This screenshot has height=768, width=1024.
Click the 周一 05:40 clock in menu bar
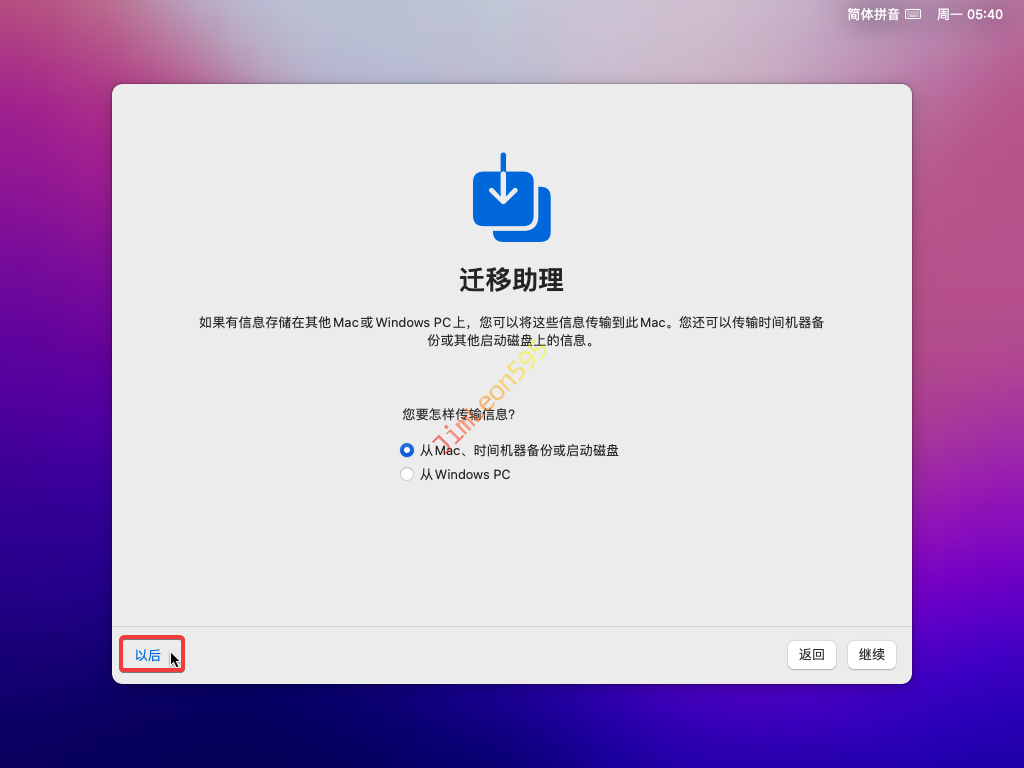coord(969,14)
